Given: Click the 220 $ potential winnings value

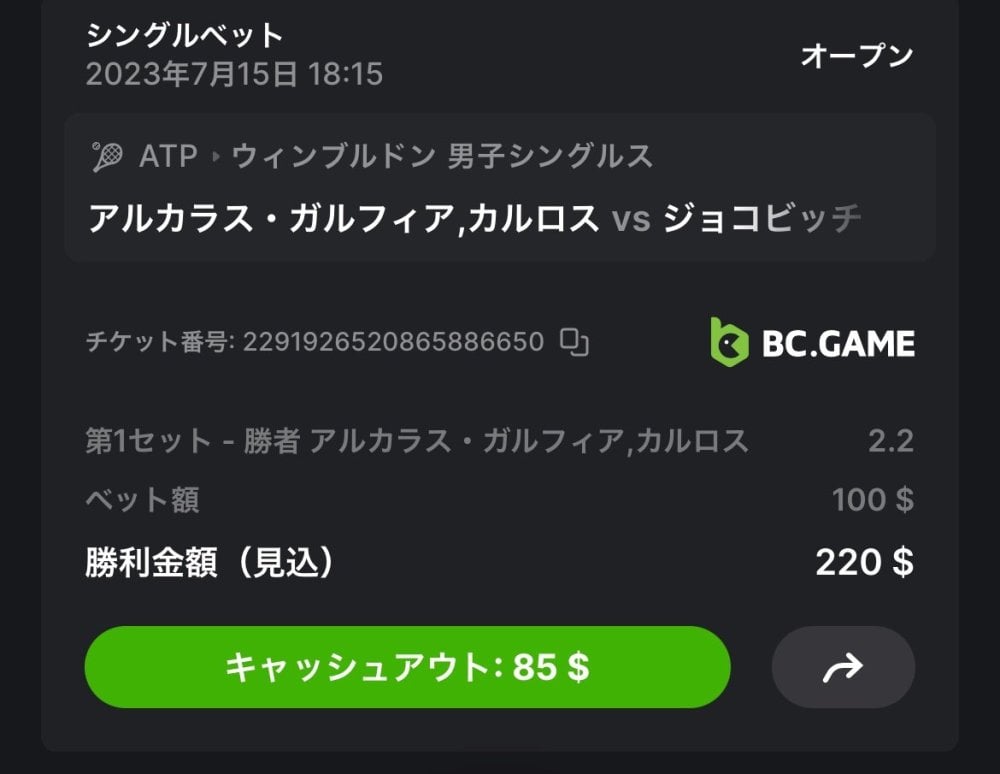Looking at the screenshot, I should [864, 563].
